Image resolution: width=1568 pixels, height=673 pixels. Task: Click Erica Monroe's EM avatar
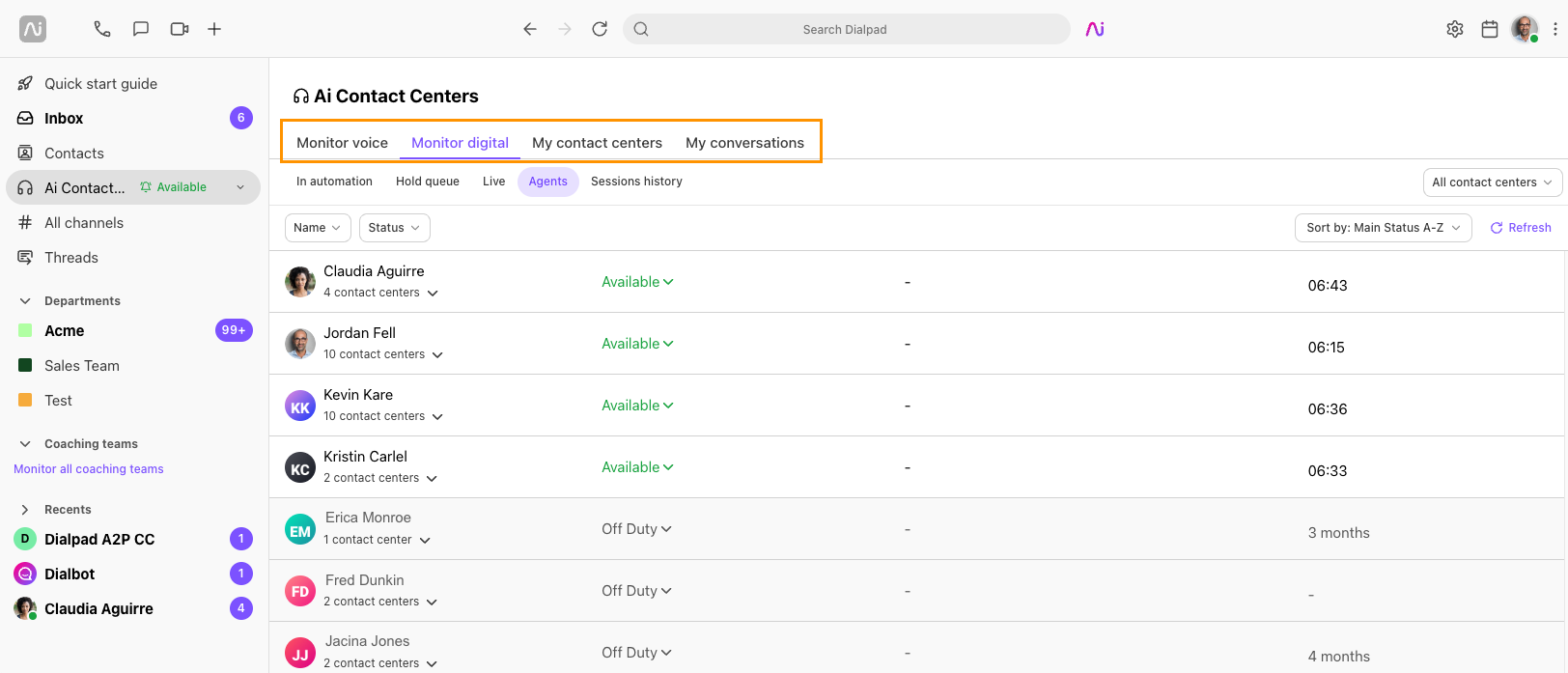point(300,529)
